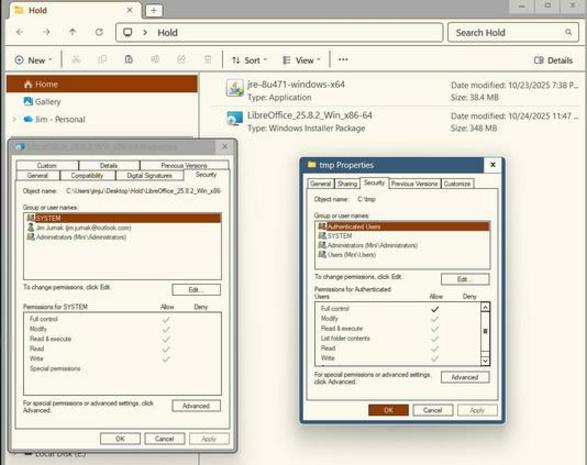Click tmp permissions list scrollbar thumb
The image size is (587, 465).
coord(485,331)
